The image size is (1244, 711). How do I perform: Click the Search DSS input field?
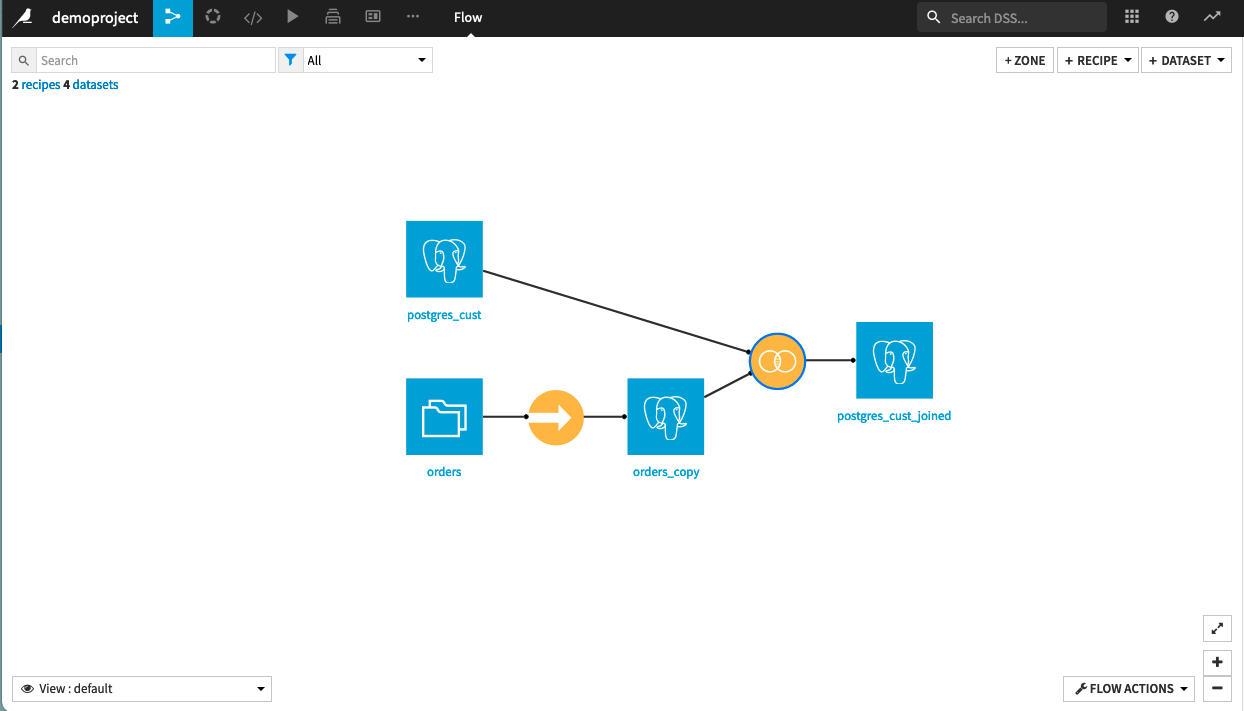tap(1010, 17)
